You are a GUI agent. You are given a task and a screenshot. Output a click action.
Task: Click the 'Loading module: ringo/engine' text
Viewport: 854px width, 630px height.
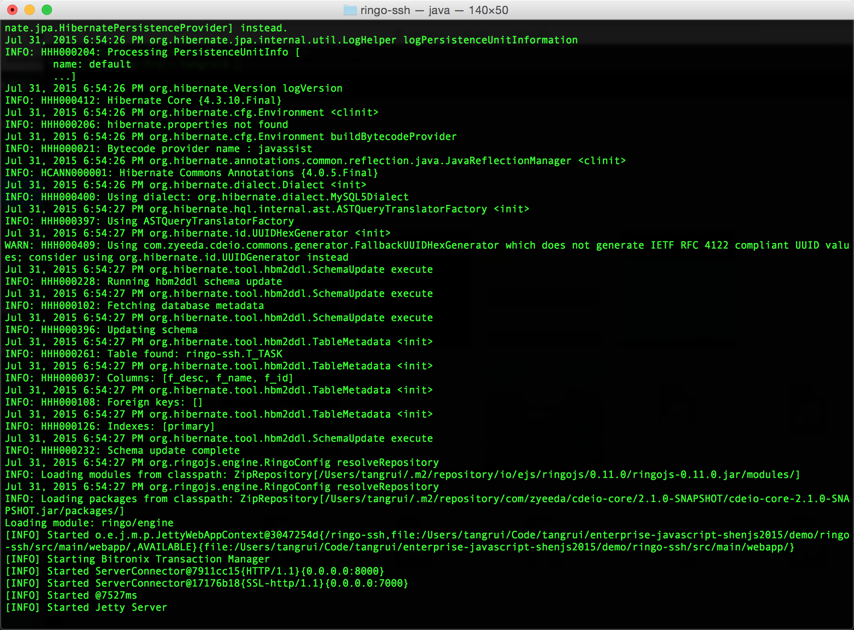[89, 523]
